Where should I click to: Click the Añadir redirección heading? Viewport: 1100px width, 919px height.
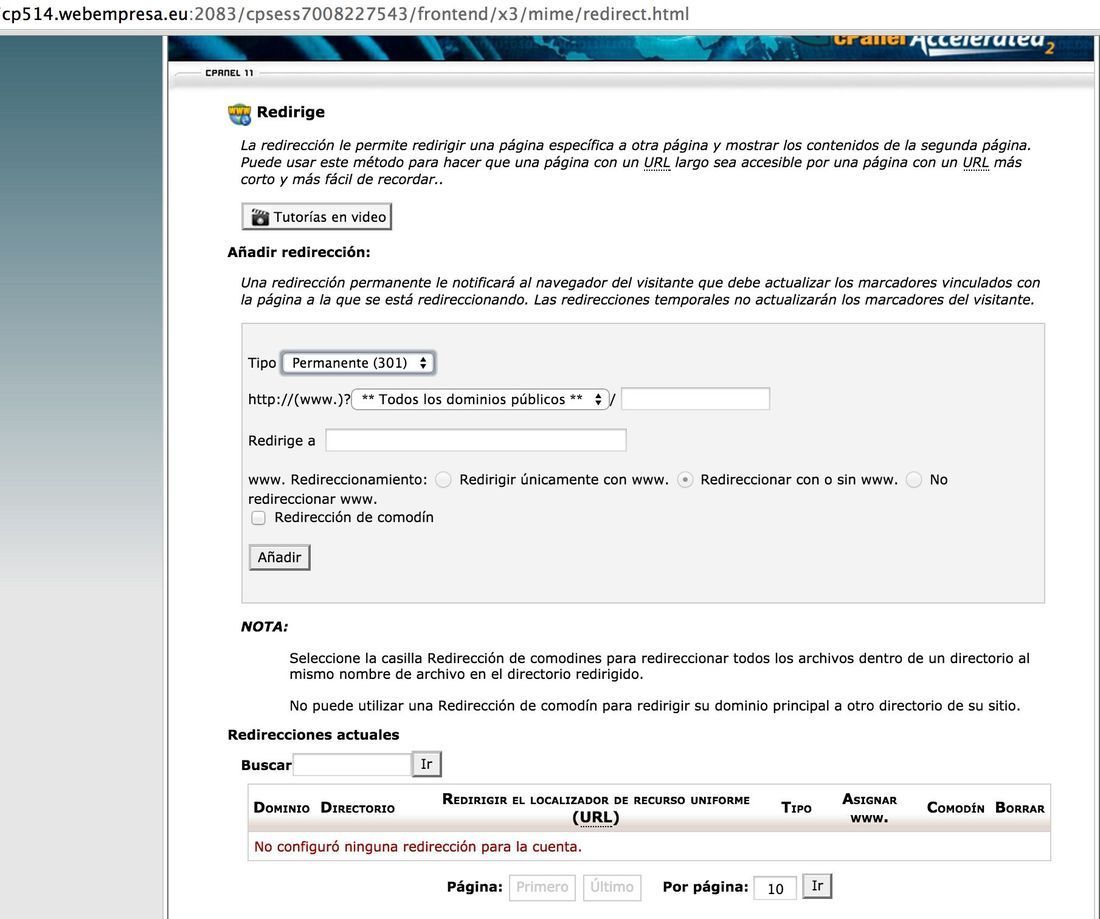(298, 253)
